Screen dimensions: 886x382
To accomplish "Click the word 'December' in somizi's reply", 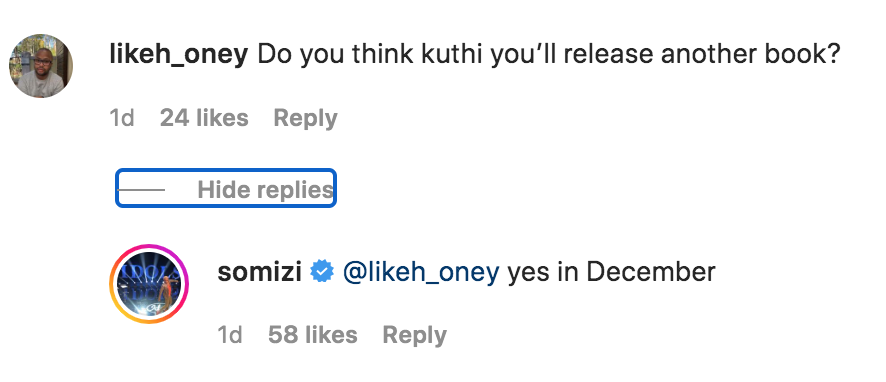I will [x=651, y=272].
